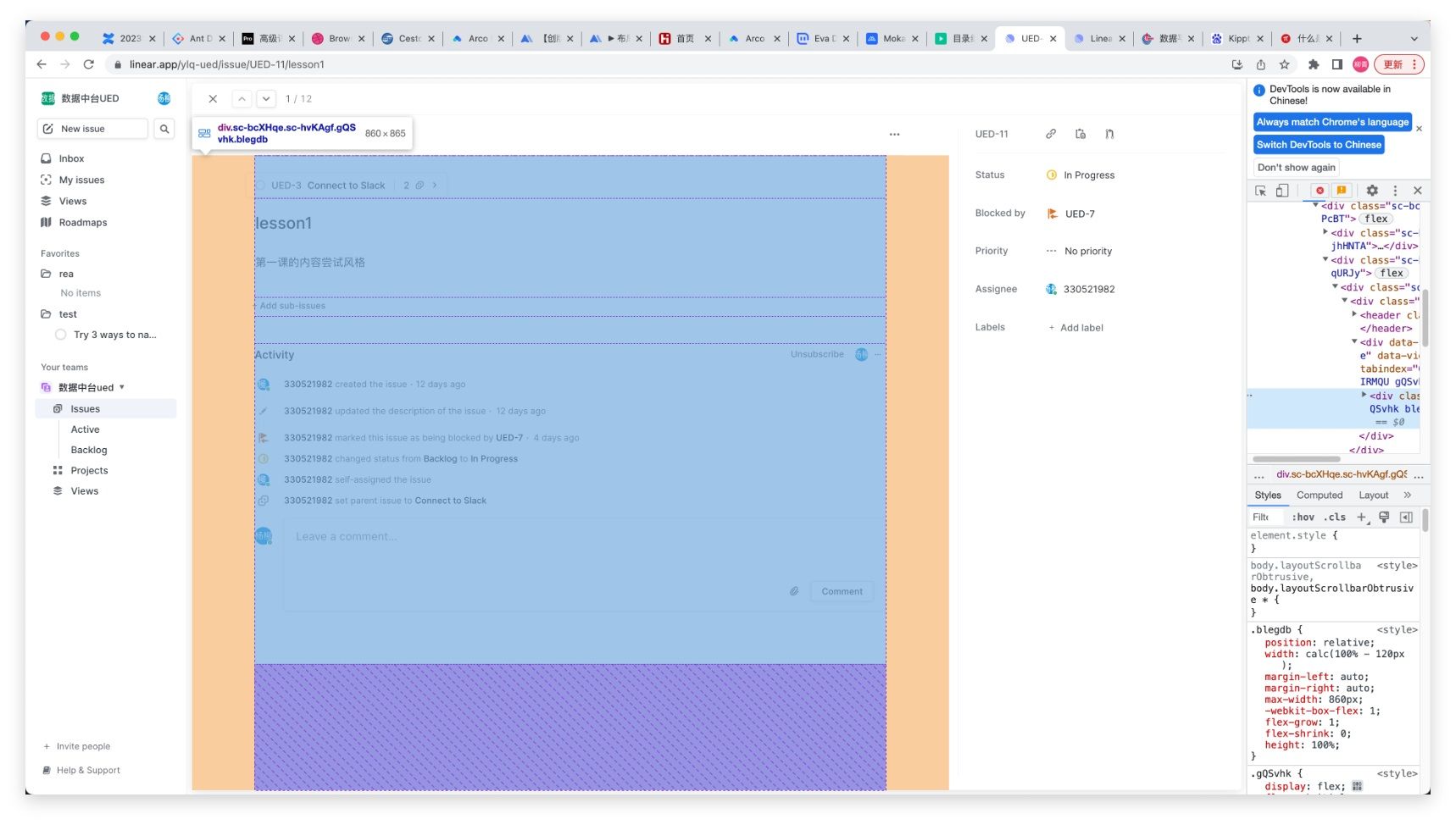Expand the 数据中台ued team dropdown
The width and height of the screenshot is (1456, 825).
point(121,387)
